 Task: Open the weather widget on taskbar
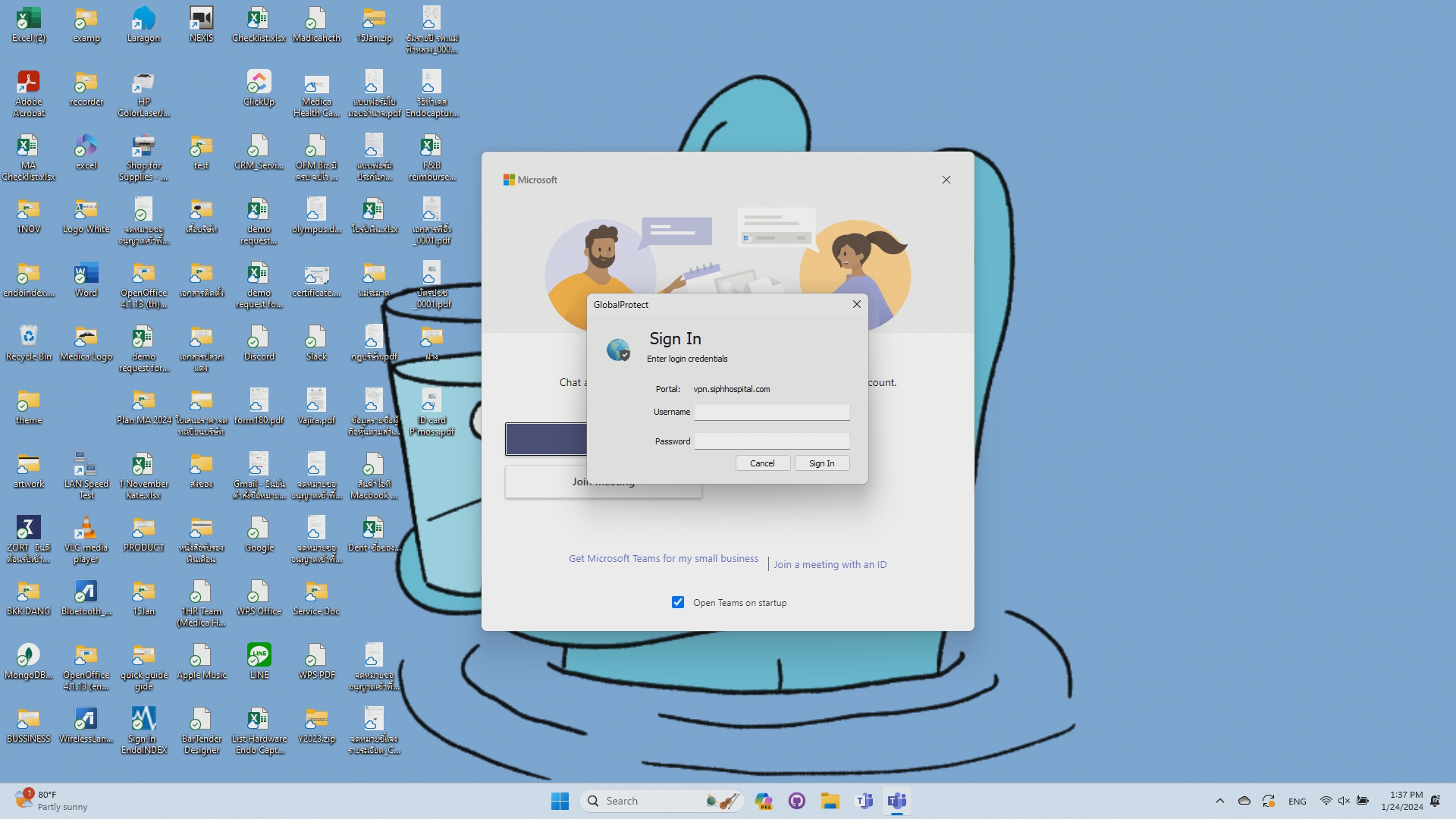tap(52, 801)
